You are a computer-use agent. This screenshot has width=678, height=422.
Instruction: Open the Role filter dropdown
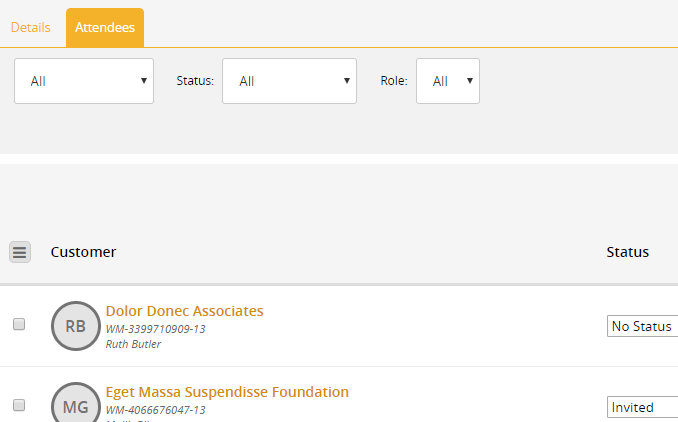click(x=447, y=81)
